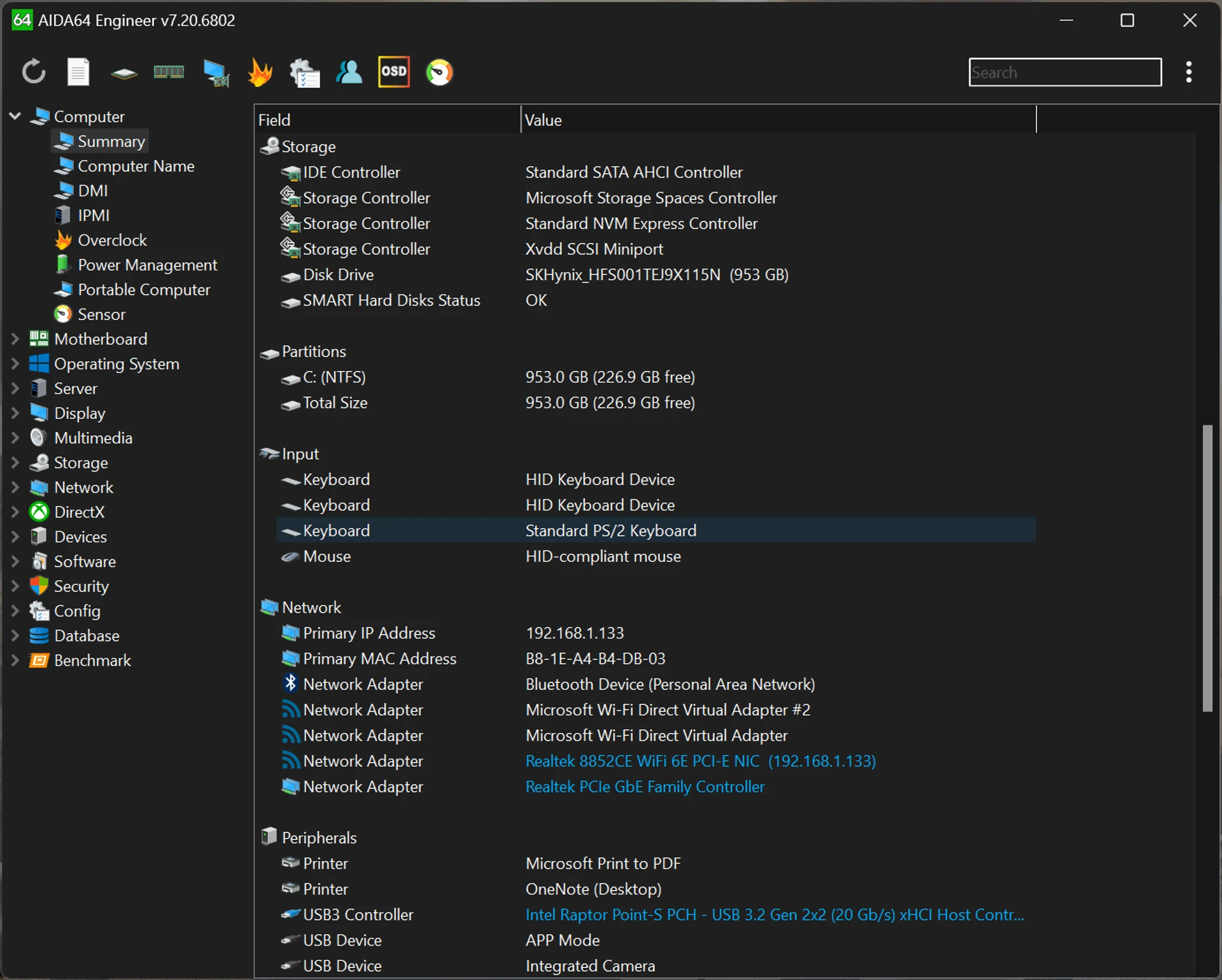This screenshot has width=1222, height=980.
Task: Select the Integrated Camera USB Device row
Action: pos(656,966)
